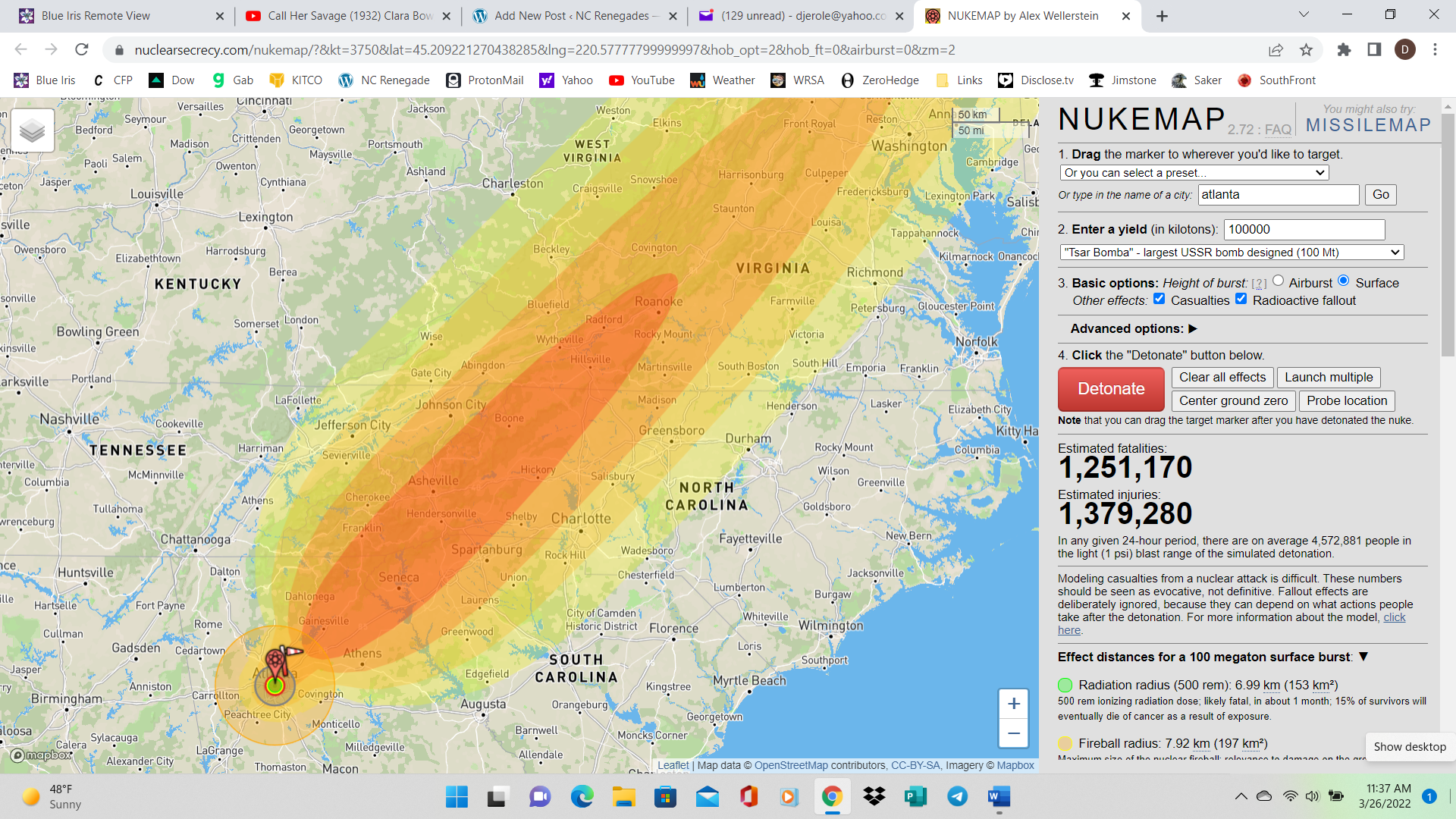The image size is (1456, 819).
Task: Open Telegram from taskbar
Action: tap(957, 796)
